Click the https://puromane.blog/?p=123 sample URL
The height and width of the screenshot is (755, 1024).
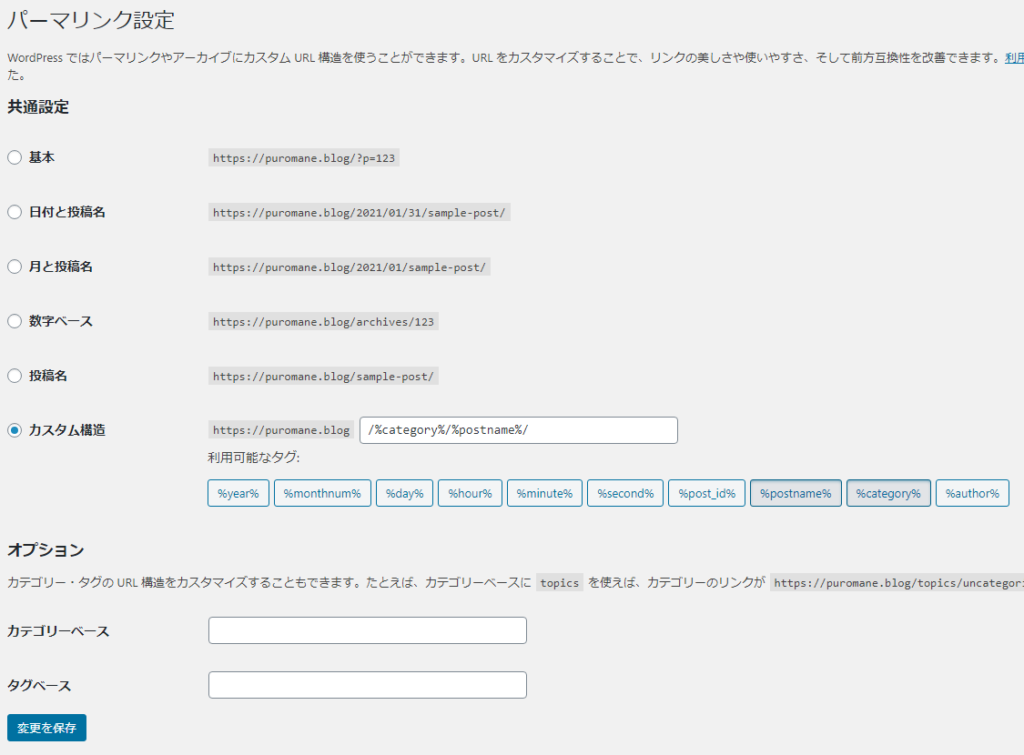point(304,158)
